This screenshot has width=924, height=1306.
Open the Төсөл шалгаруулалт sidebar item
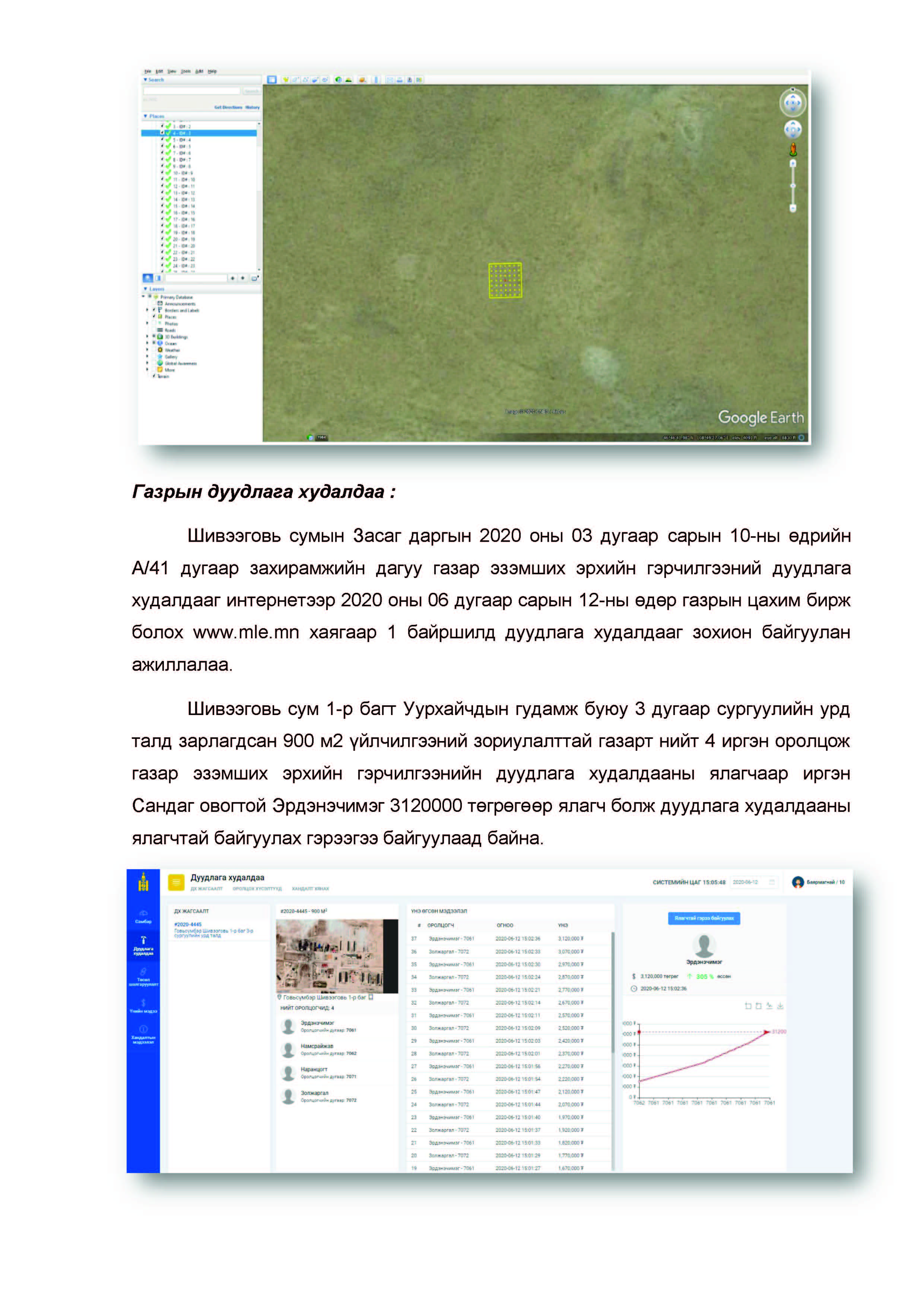pos(143,977)
